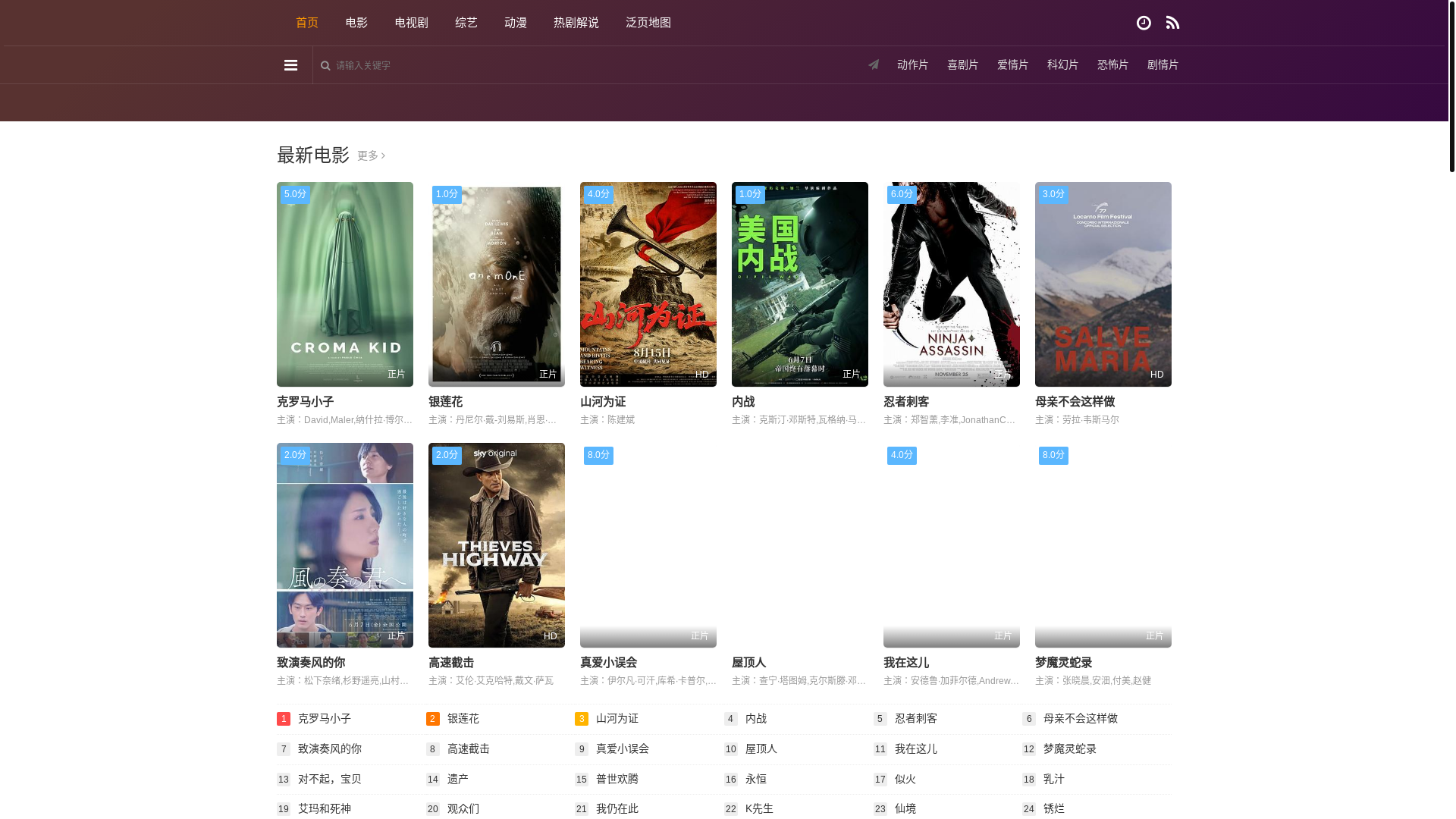Open the watch history clock icon
This screenshot has height=819, width=1456.
click(x=1144, y=23)
